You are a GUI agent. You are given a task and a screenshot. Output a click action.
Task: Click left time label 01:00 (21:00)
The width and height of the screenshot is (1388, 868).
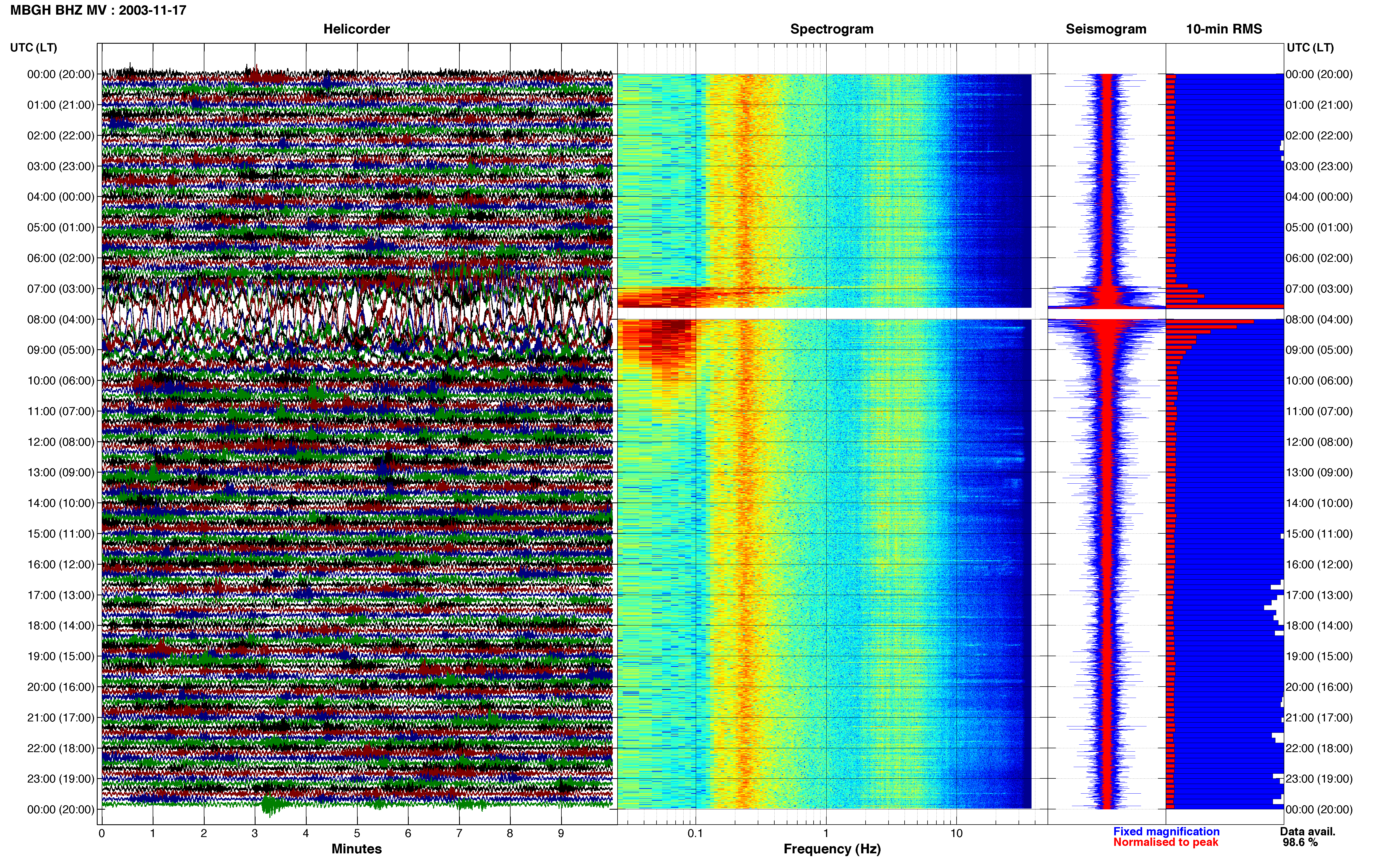61,105
